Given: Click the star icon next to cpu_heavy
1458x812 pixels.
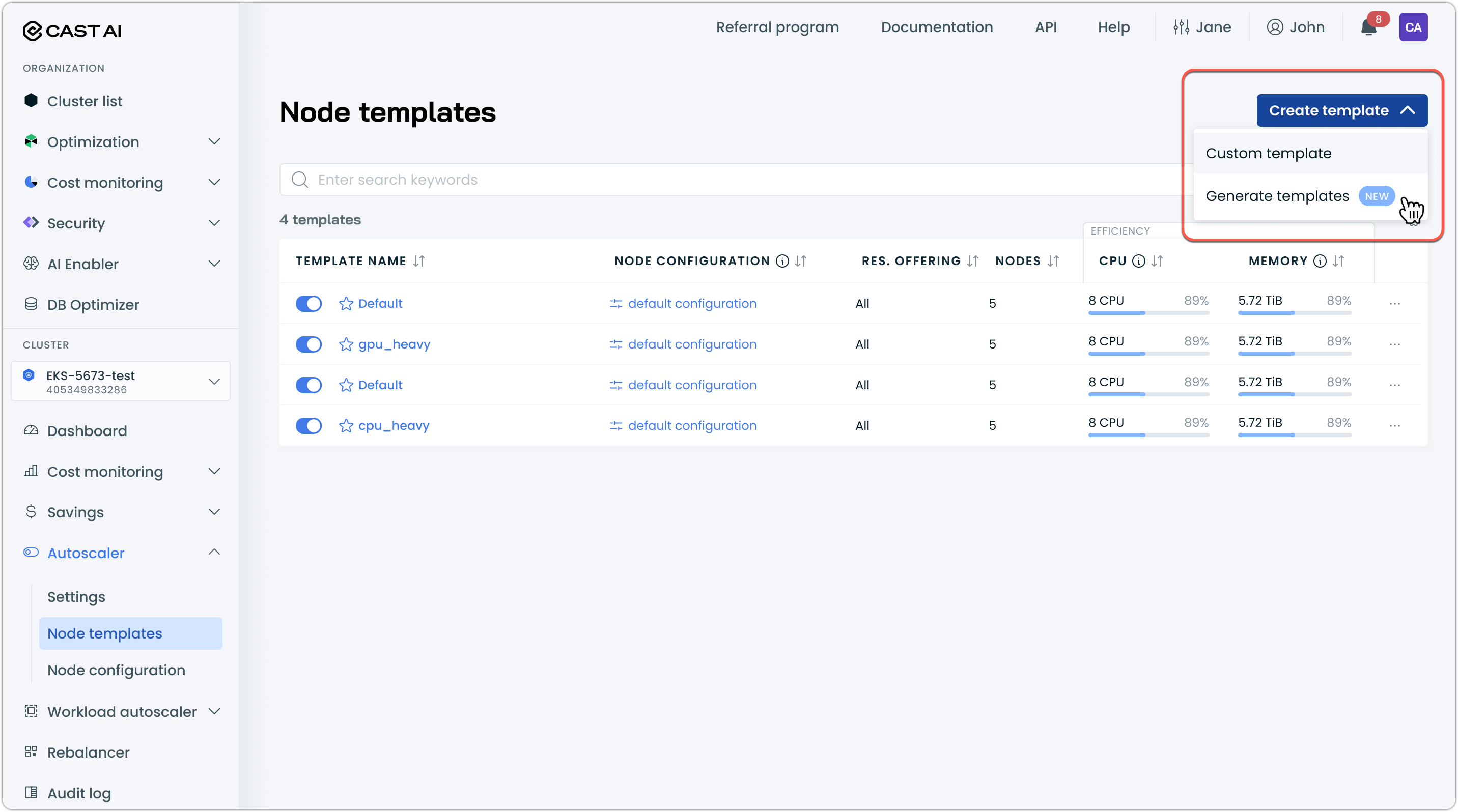Looking at the screenshot, I should coord(346,426).
